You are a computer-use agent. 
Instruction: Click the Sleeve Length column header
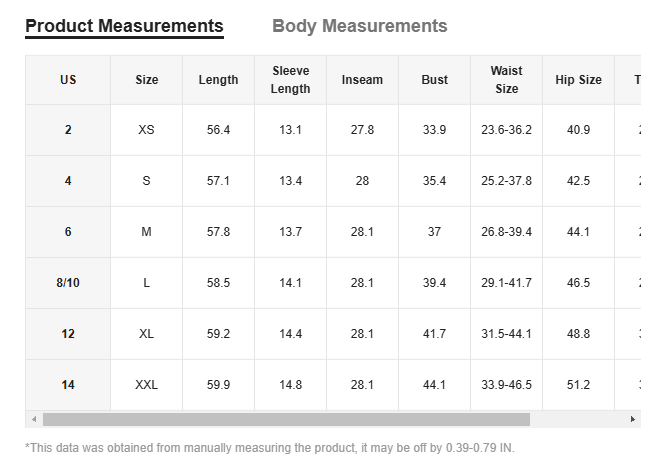point(290,80)
